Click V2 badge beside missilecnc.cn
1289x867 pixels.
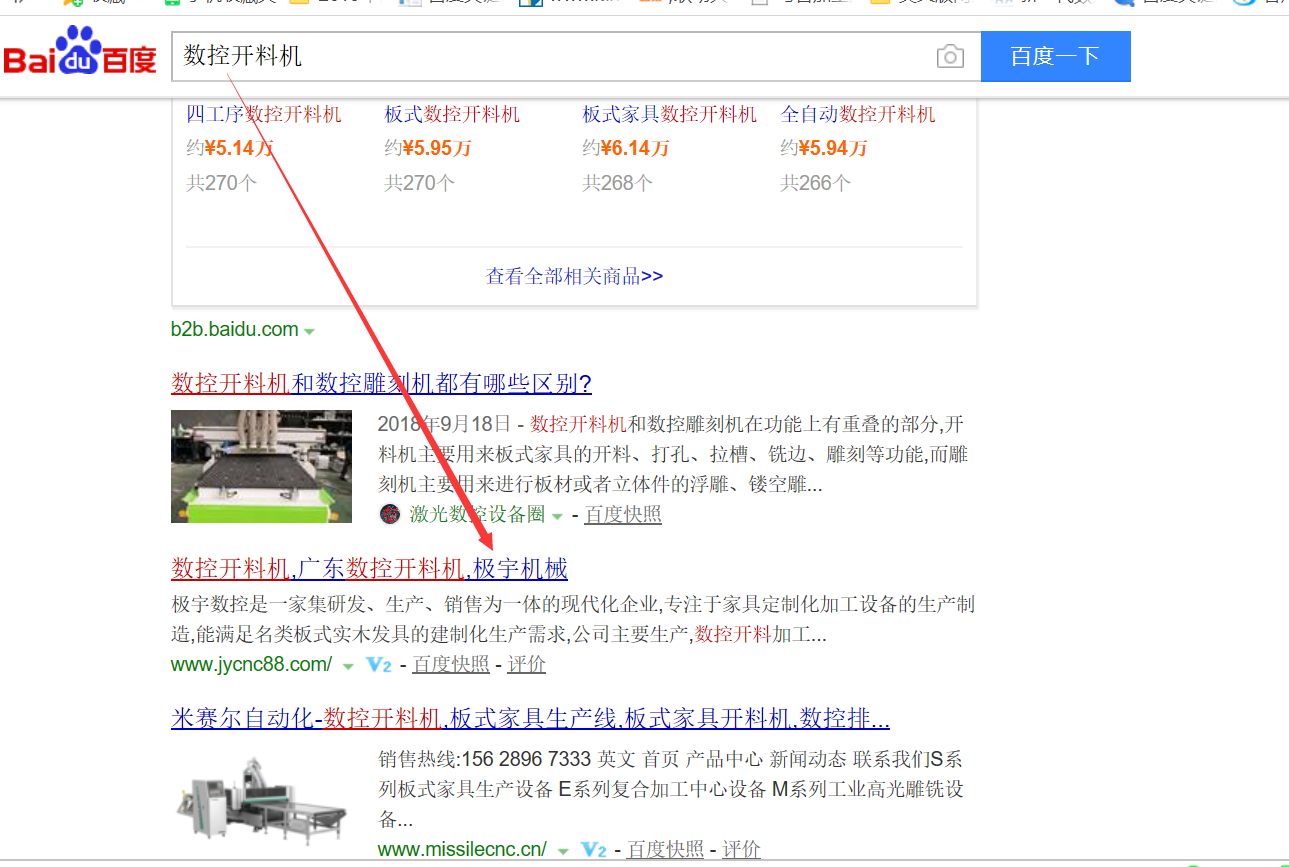pyautogui.click(x=593, y=850)
